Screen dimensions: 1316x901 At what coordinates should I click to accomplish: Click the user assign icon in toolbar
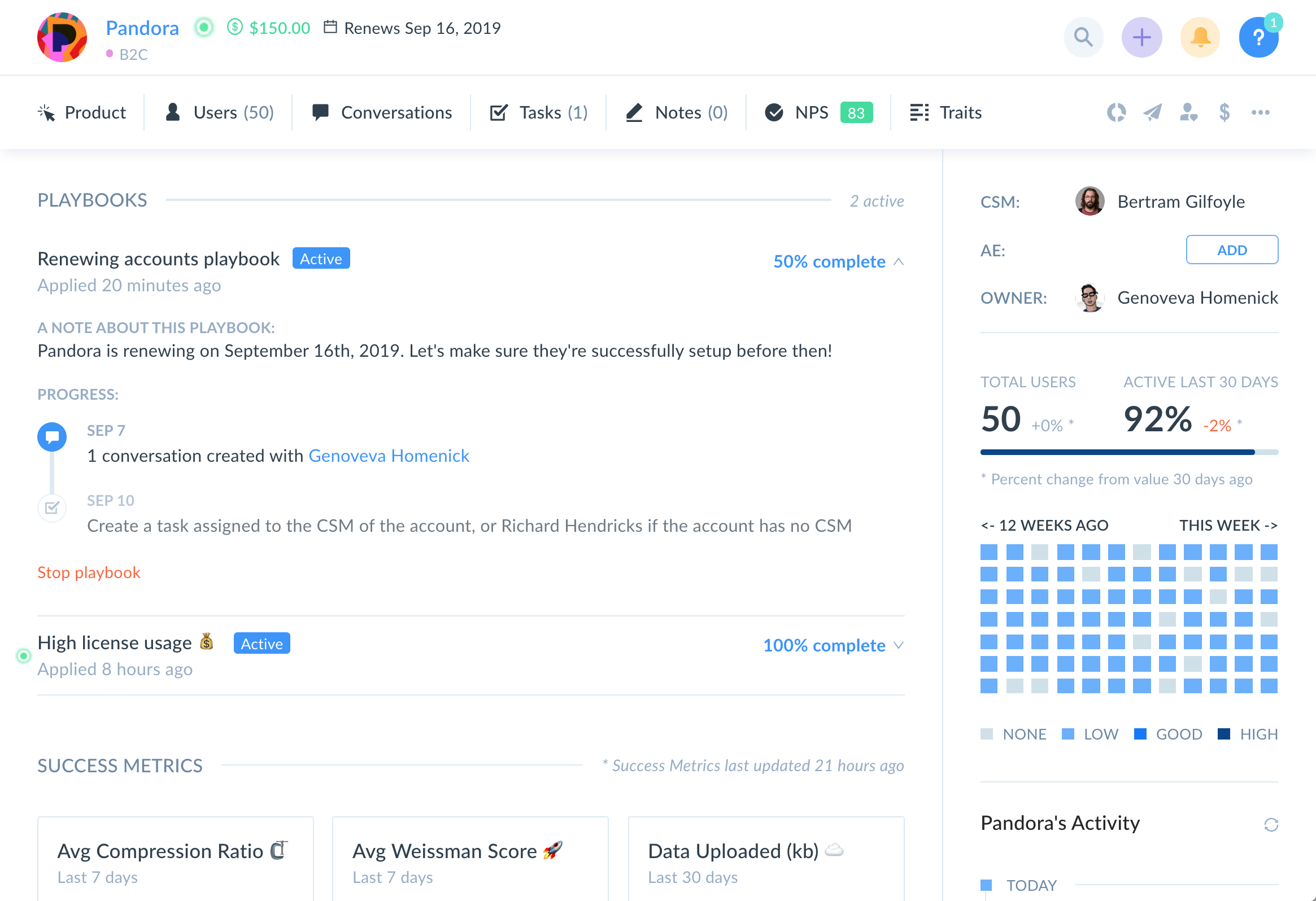click(x=1188, y=112)
